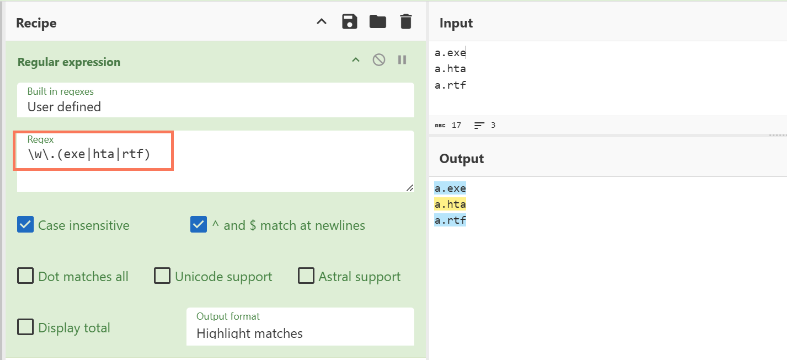Viewport: 787px width, 360px height.
Task: Grab the Regex textarea resize handle
Action: [410, 187]
